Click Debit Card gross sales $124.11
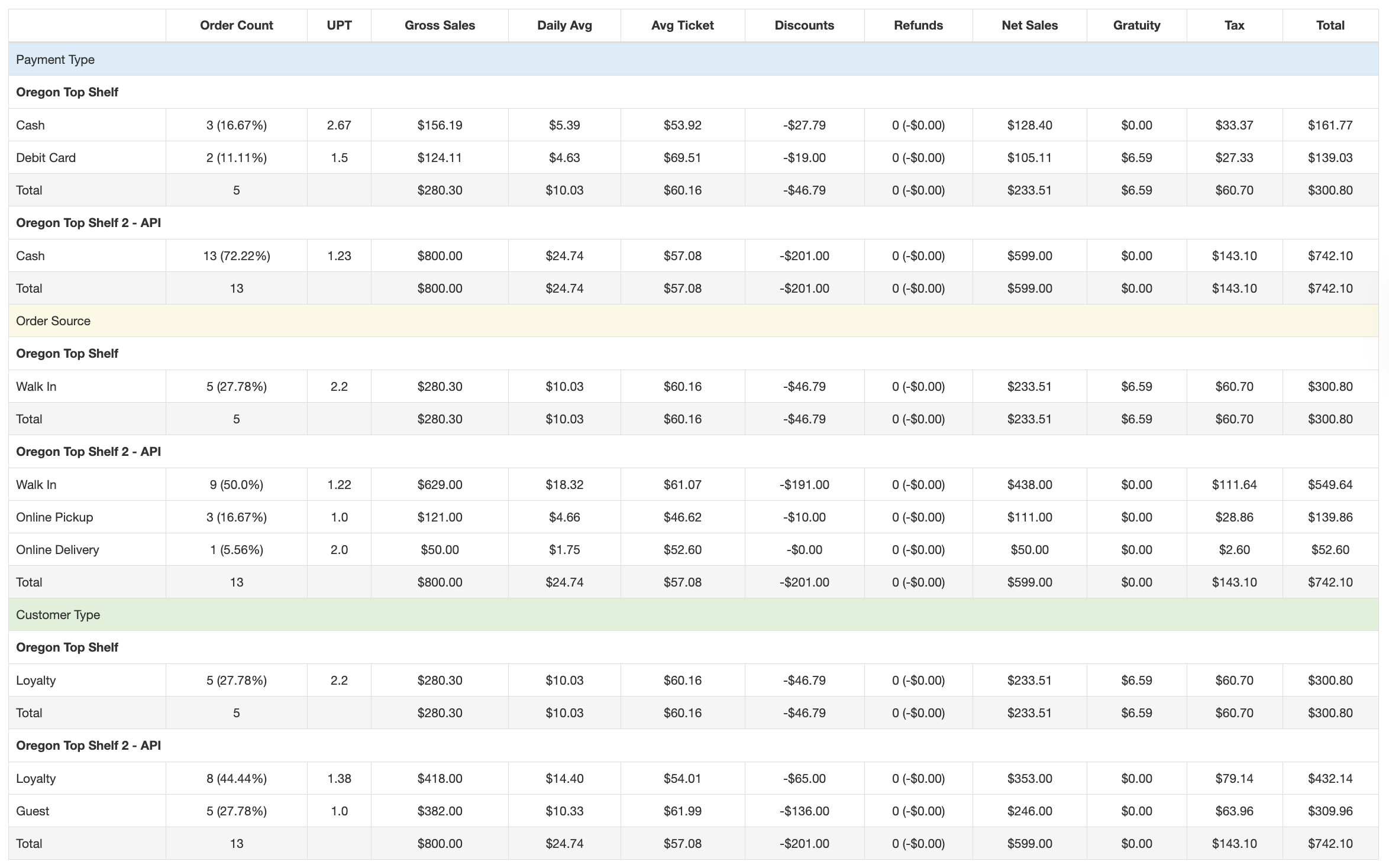The width and height of the screenshot is (1389, 868). (x=440, y=157)
